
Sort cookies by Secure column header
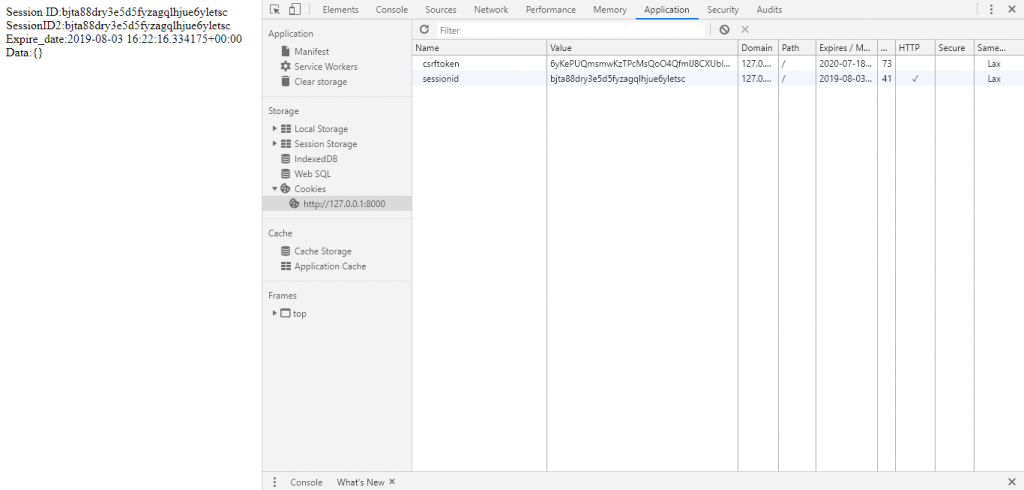954,48
